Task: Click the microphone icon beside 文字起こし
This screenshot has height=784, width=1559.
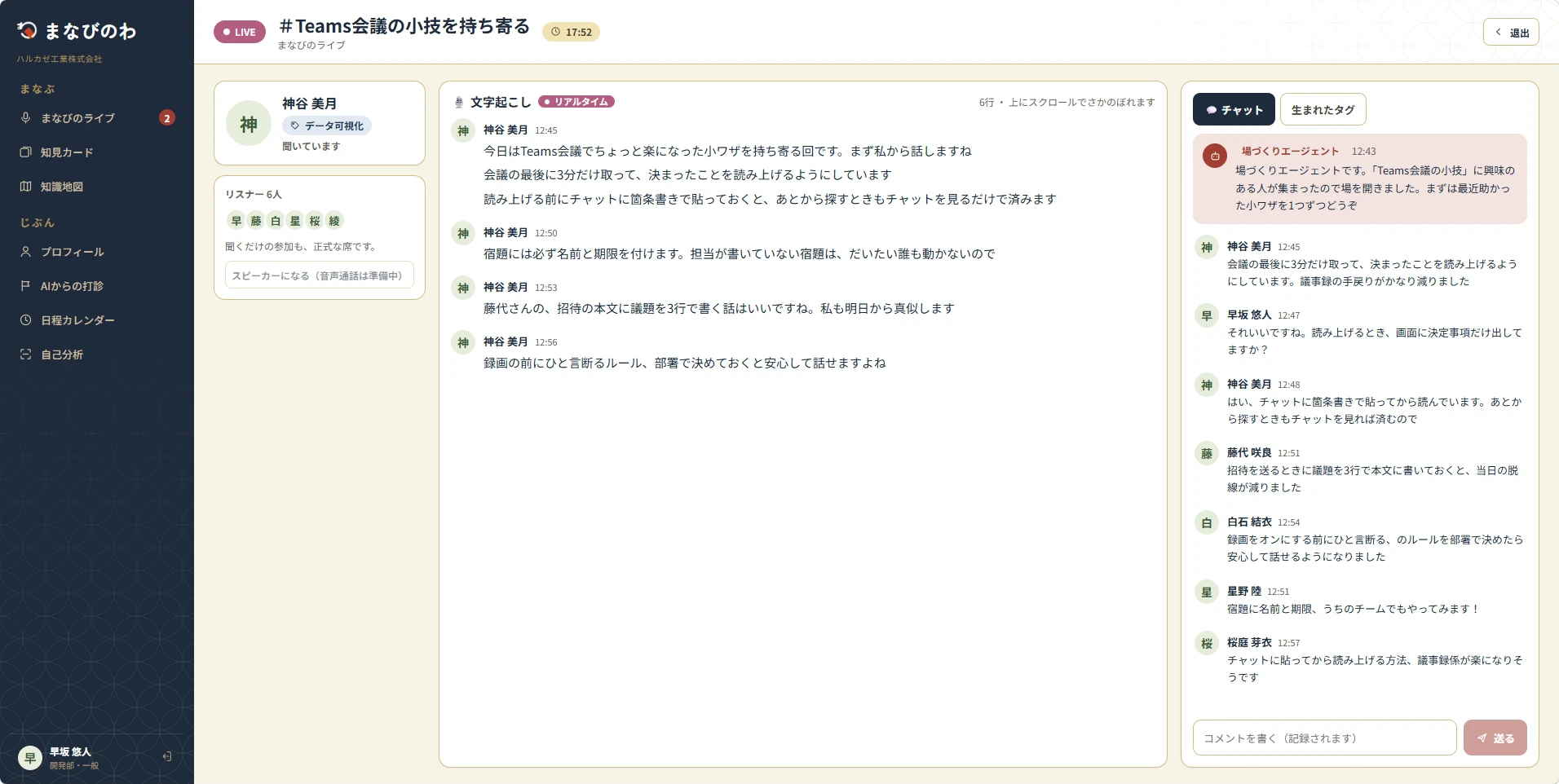Action: [x=459, y=103]
